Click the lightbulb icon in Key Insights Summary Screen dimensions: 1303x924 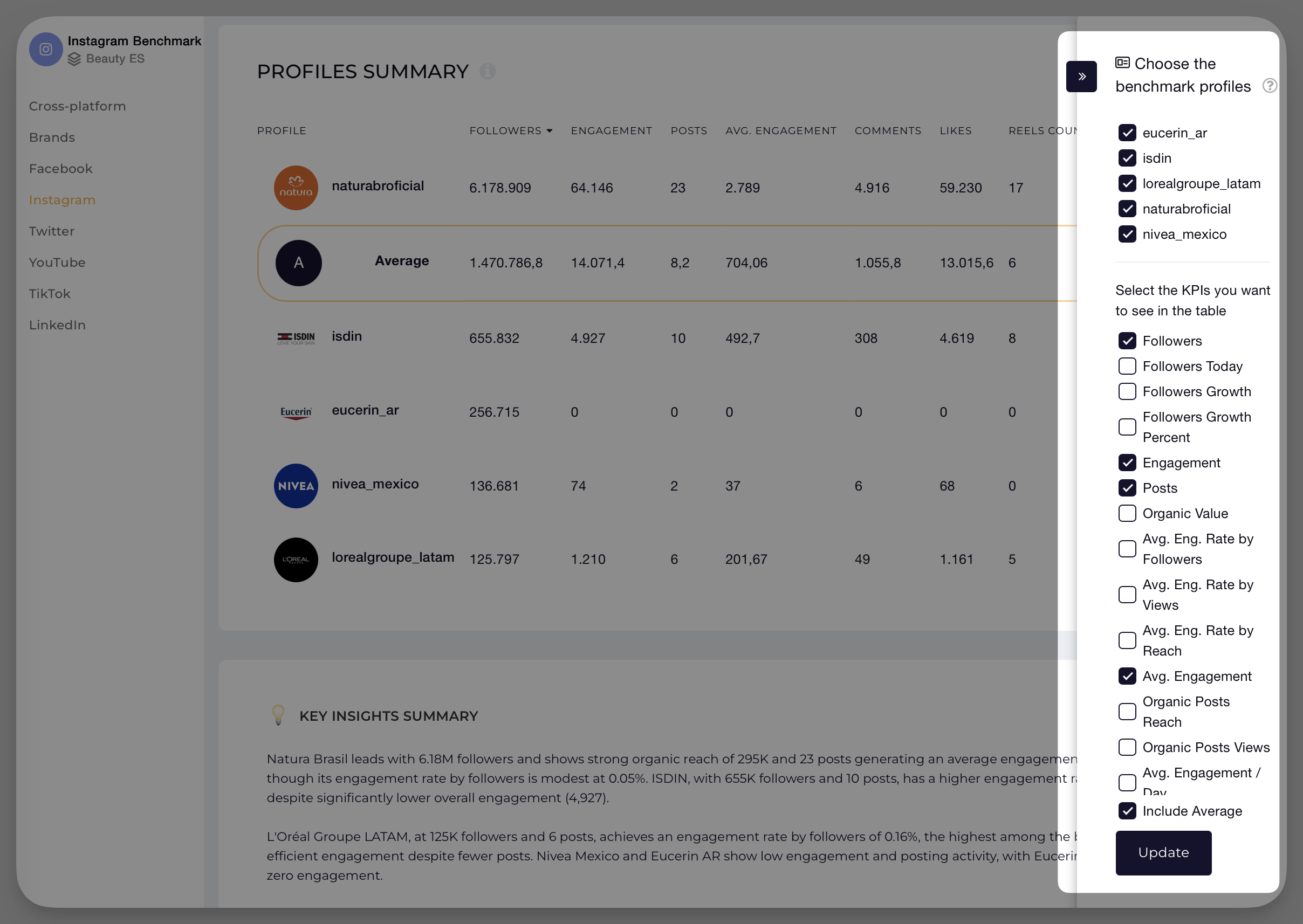click(x=278, y=715)
